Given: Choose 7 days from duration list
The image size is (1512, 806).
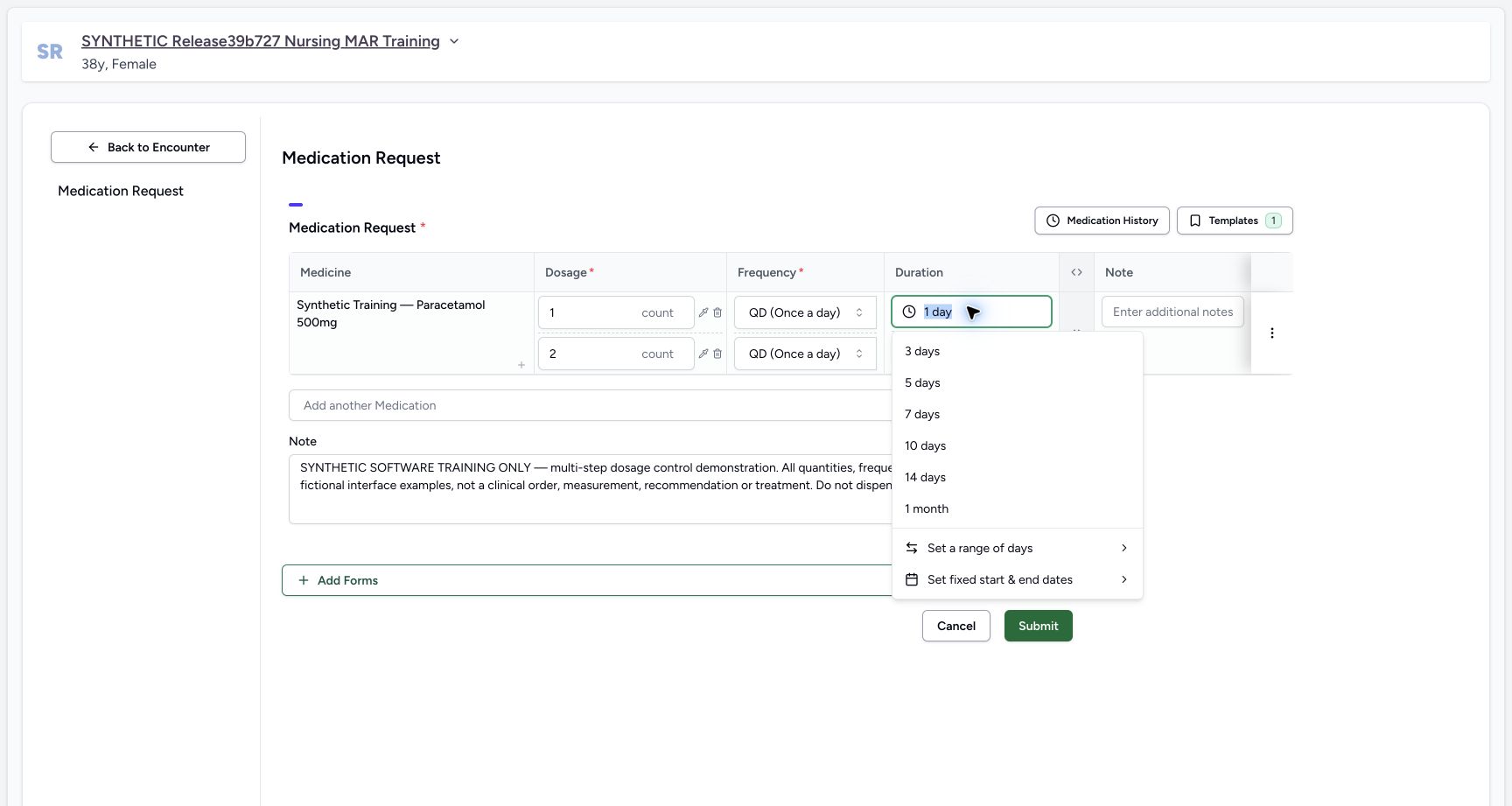Looking at the screenshot, I should point(1018,414).
